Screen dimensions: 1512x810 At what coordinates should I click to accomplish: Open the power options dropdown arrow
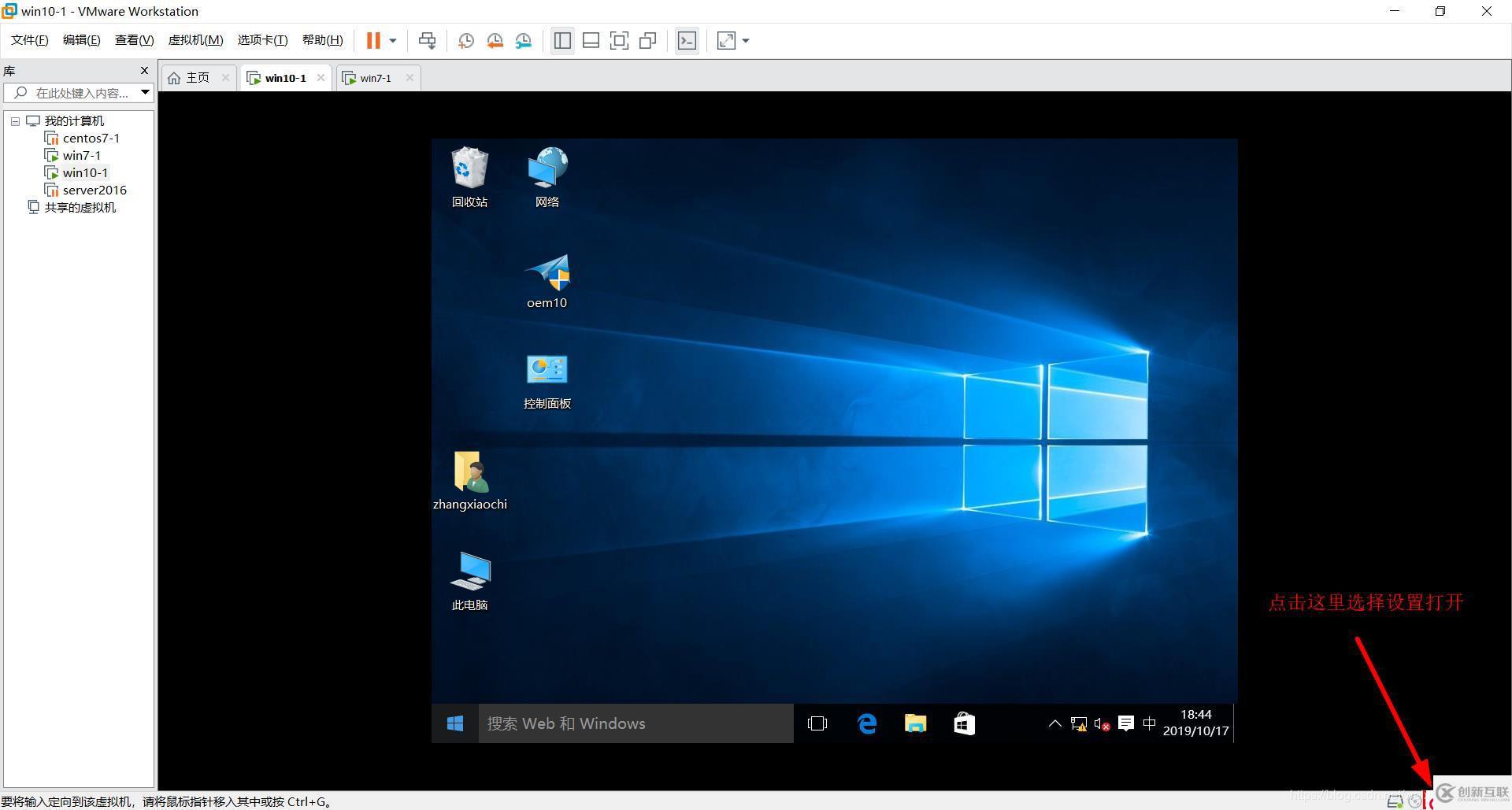(393, 41)
